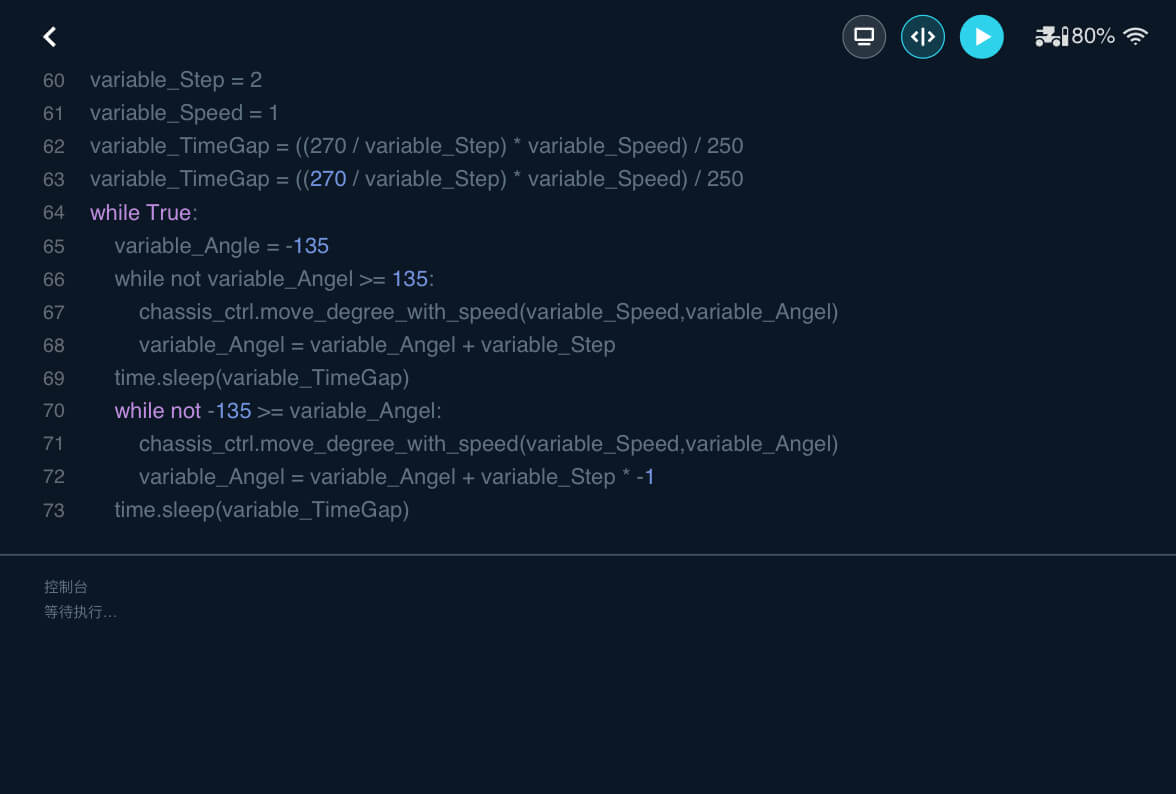The image size is (1176, 794).
Task: Run the program with the play button
Action: [x=982, y=37]
